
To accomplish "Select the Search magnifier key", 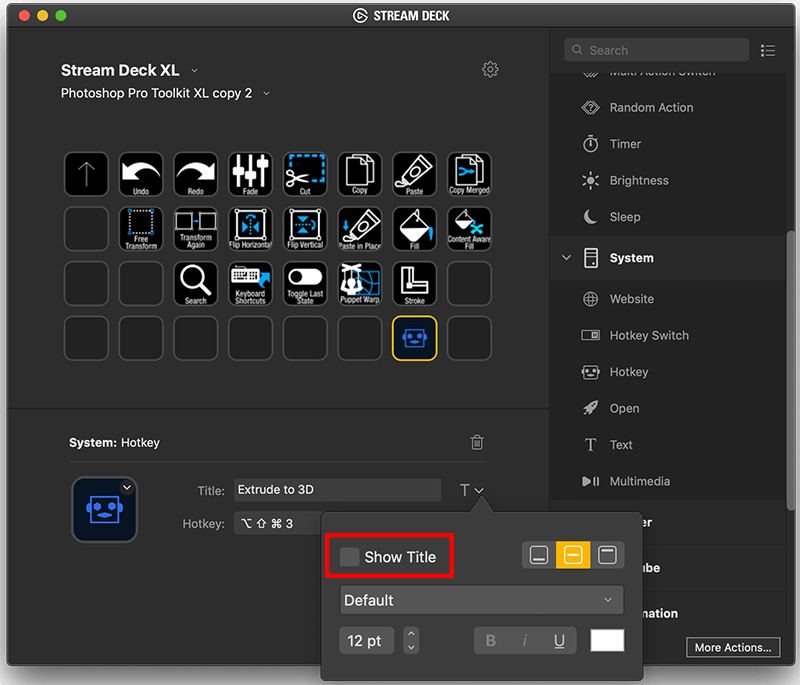I will 195,284.
